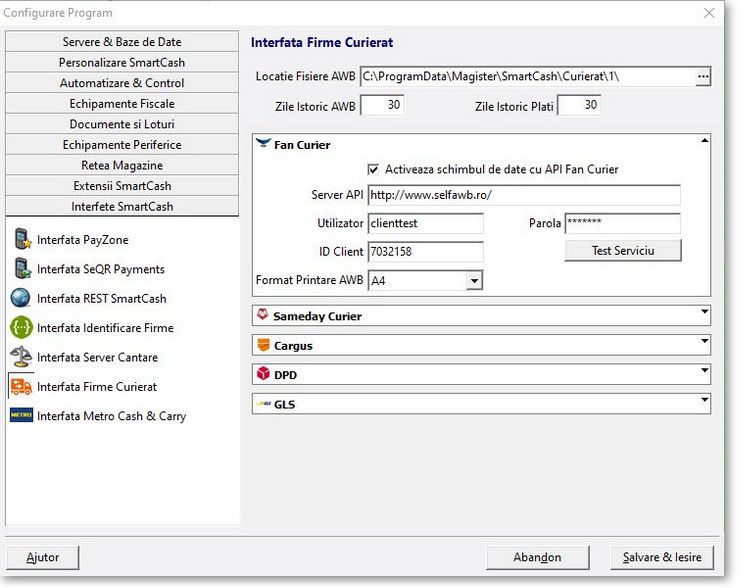
Task: Click the Abandon button
Action: tap(538, 557)
